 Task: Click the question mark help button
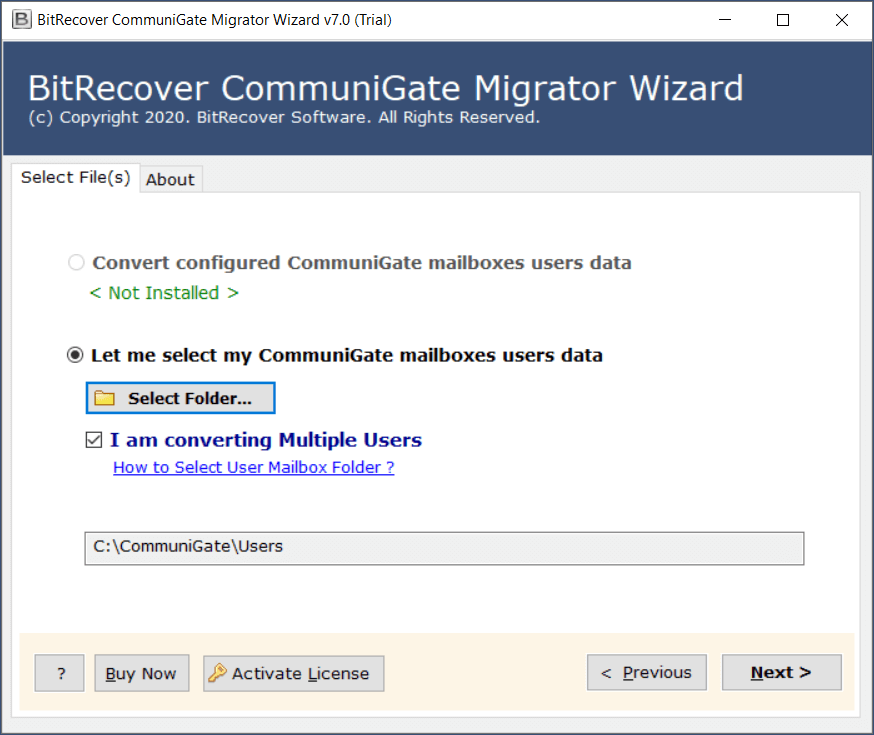pos(60,673)
